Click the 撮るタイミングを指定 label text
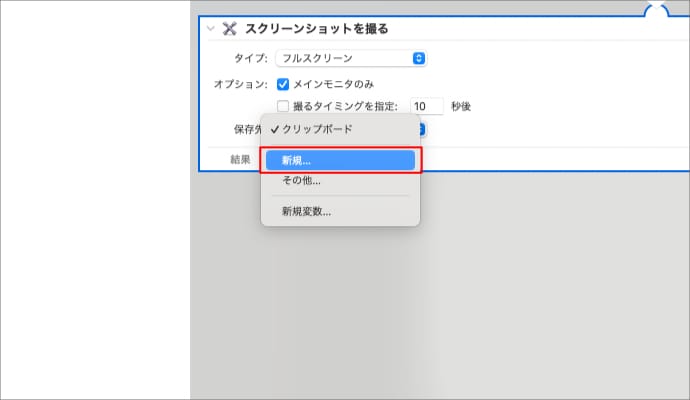690x400 pixels. pyautogui.click(x=345, y=107)
